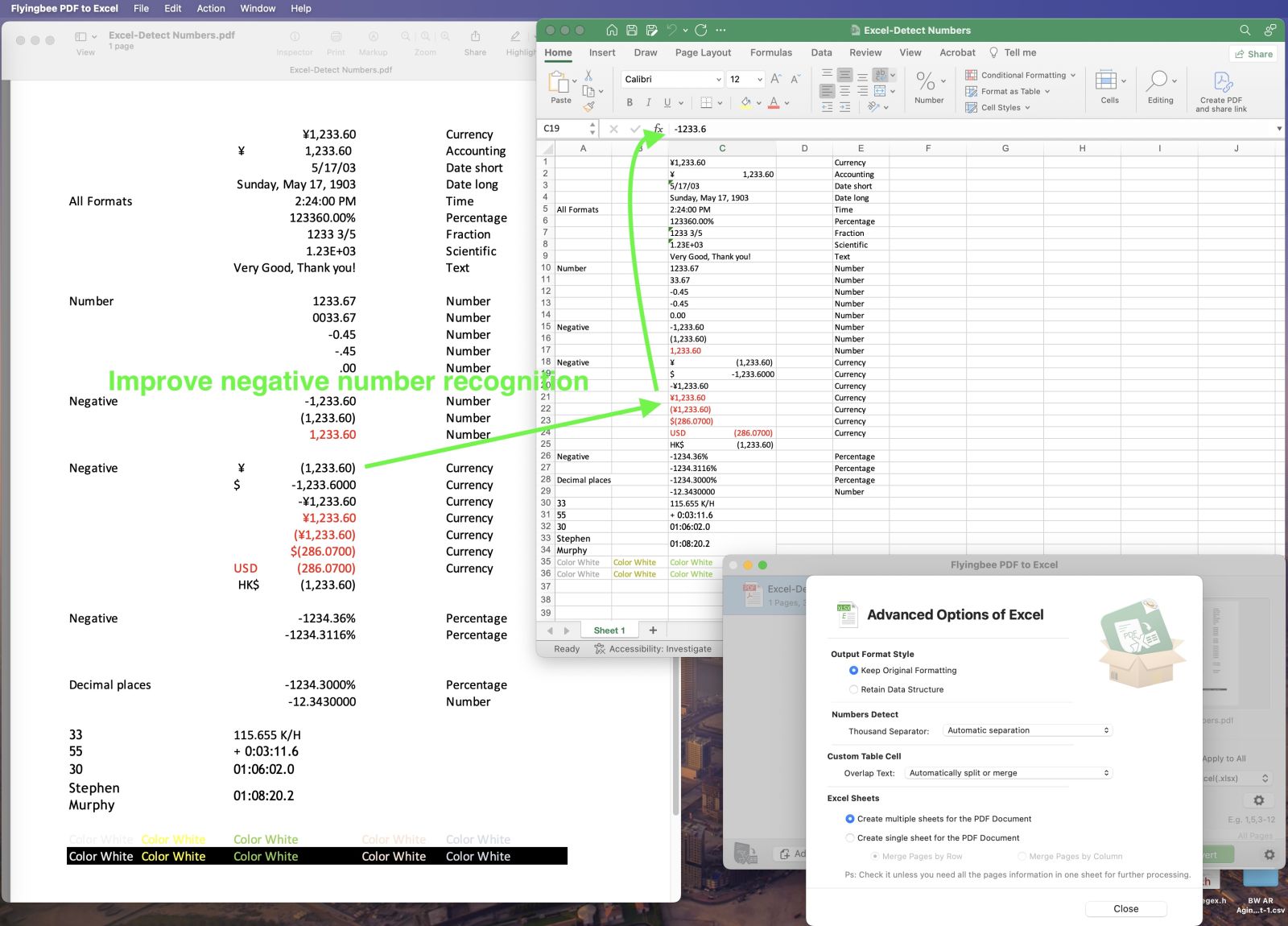Select Merge Pages by Row option
The width and height of the screenshot is (1288, 926).
point(875,857)
